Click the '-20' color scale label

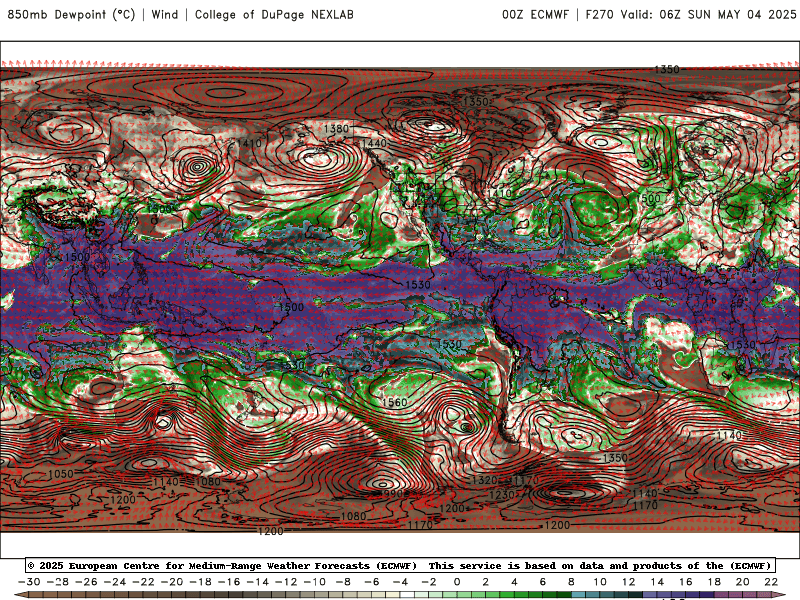172,582
